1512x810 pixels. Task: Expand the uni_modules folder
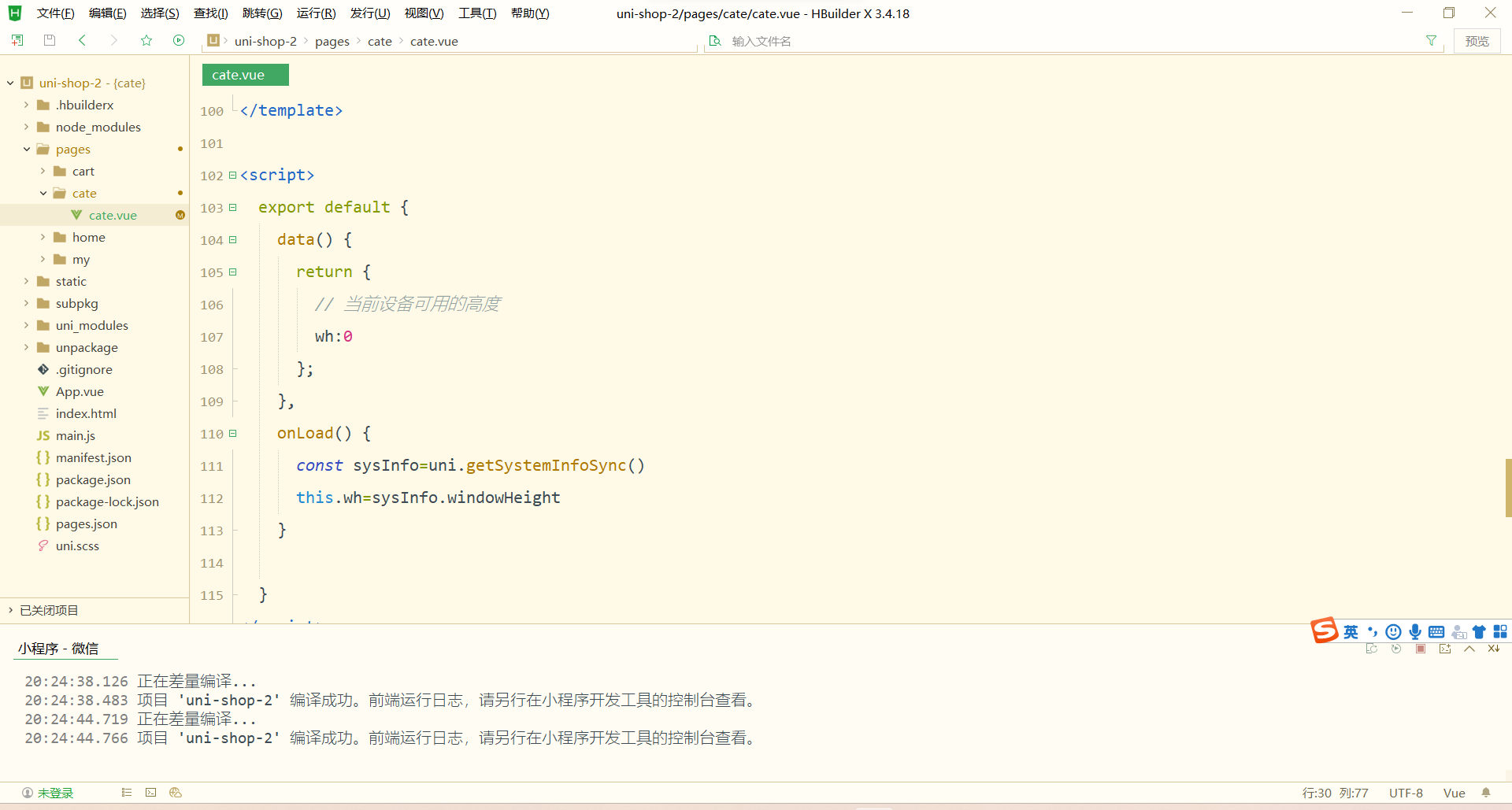click(x=26, y=325)
